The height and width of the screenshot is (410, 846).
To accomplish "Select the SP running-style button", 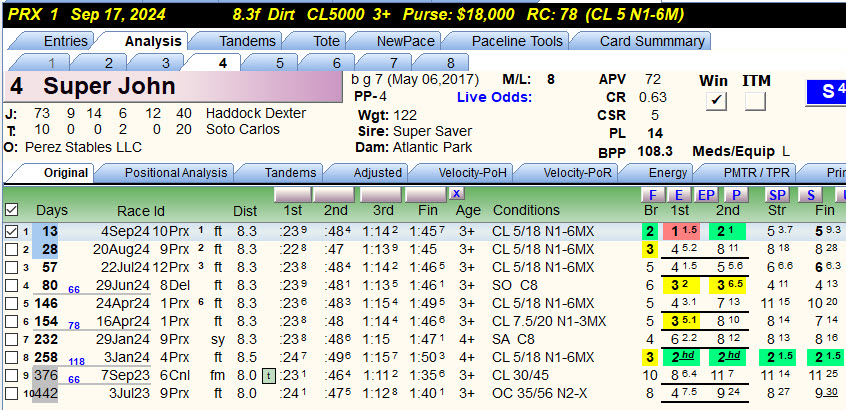I will tap(777, 195).
